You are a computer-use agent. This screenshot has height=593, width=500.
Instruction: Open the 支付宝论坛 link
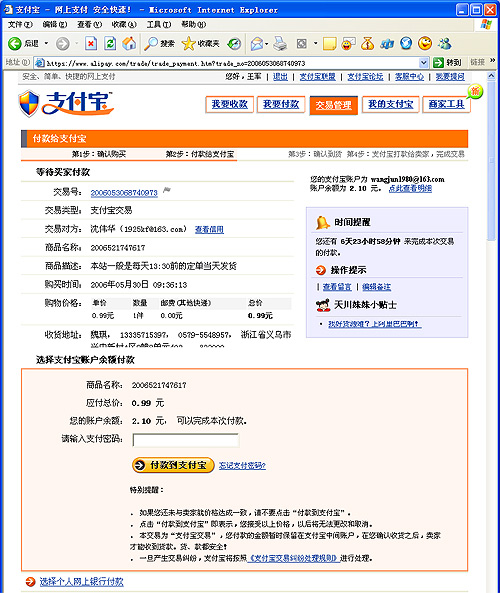pyautogui.click(x=365, y=77)
